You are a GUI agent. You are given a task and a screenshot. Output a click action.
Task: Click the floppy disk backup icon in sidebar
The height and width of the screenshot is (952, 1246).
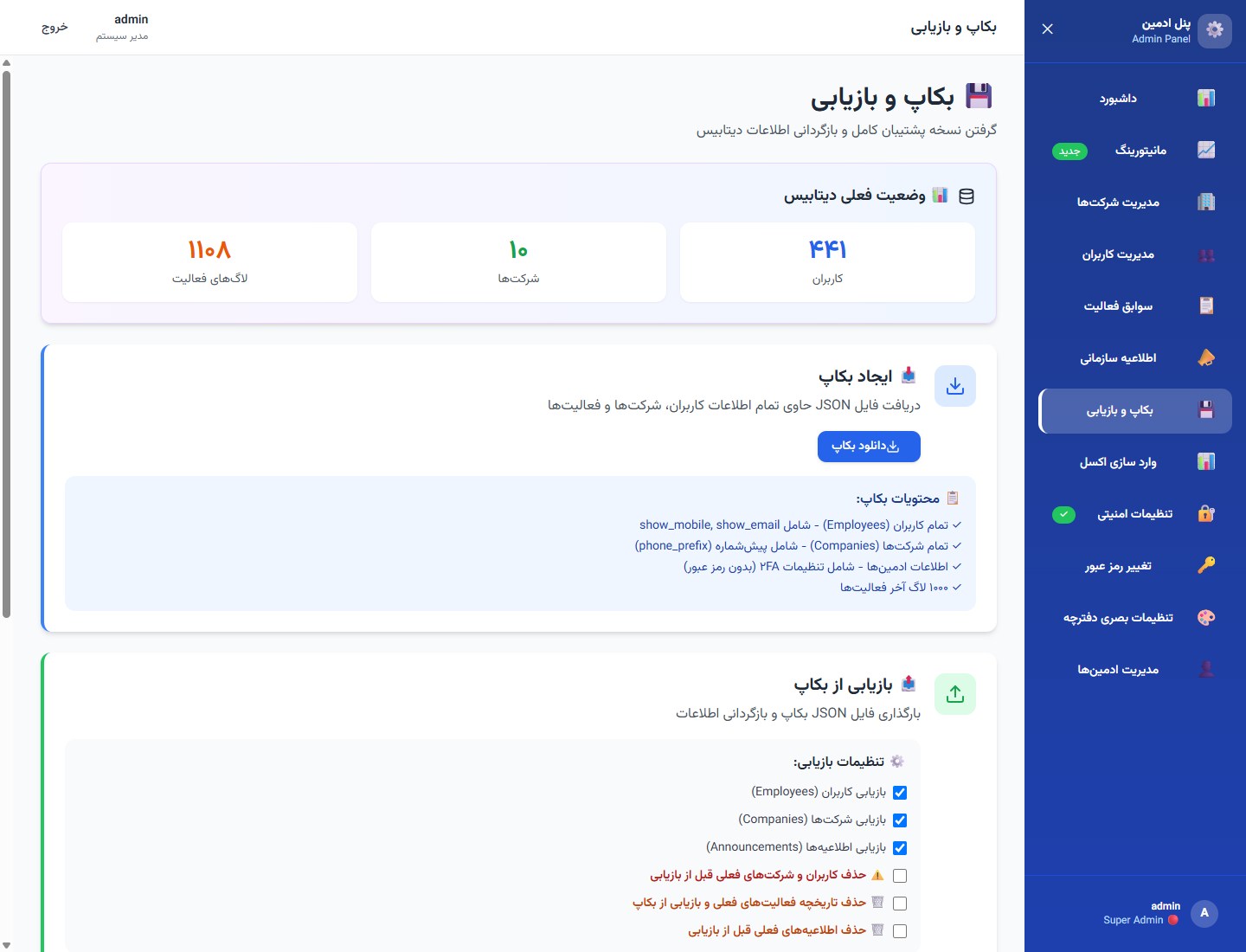point(1206,410)
